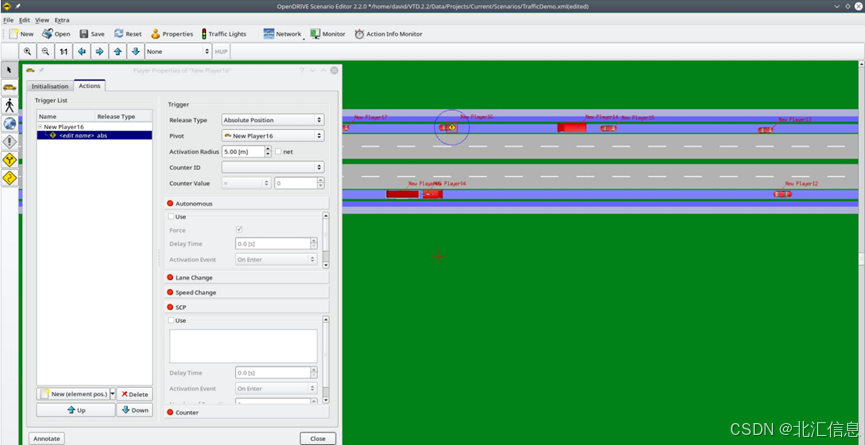Select the globe tool in sidebar
Screen dimensions: 865x445
[9, 124]
